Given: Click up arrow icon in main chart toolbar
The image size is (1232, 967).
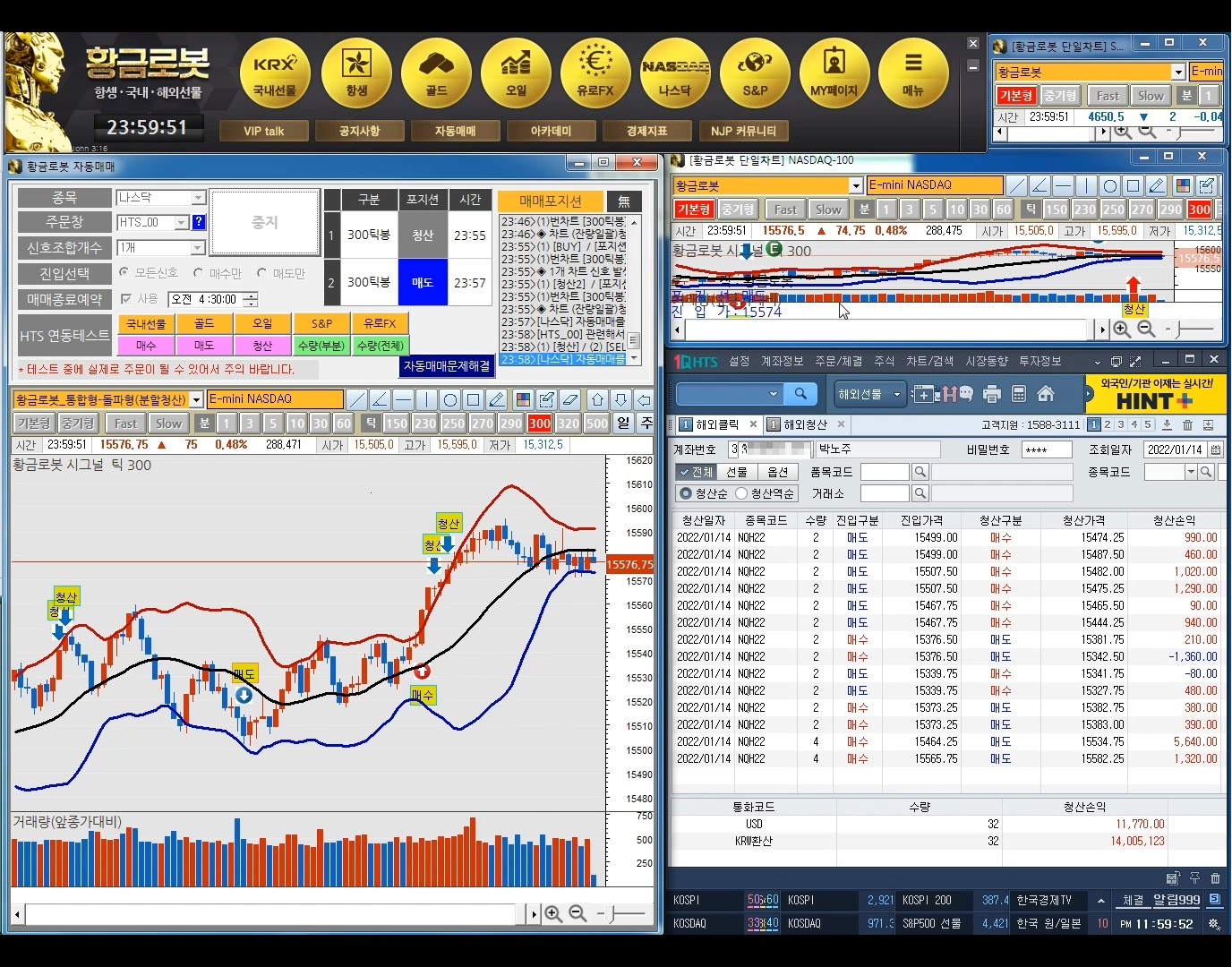Looking at the screenshot, I should tap(598, 399).
